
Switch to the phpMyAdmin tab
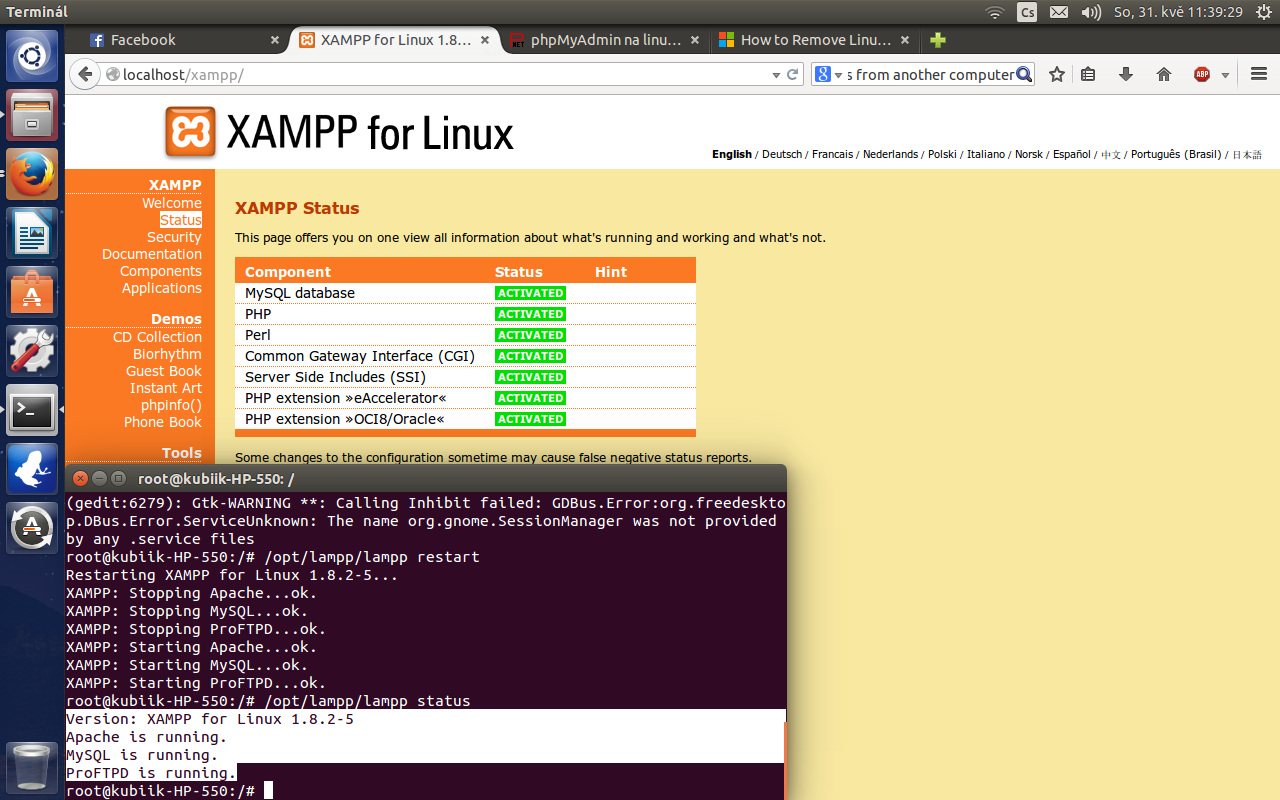tap(605, 40)
